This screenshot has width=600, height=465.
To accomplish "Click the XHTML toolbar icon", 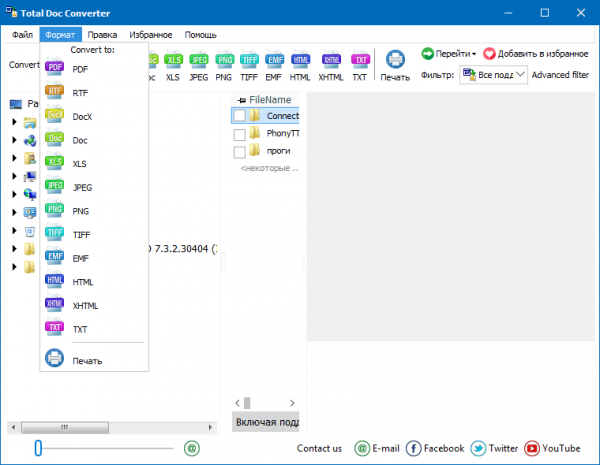I will (x=330, y=65).
